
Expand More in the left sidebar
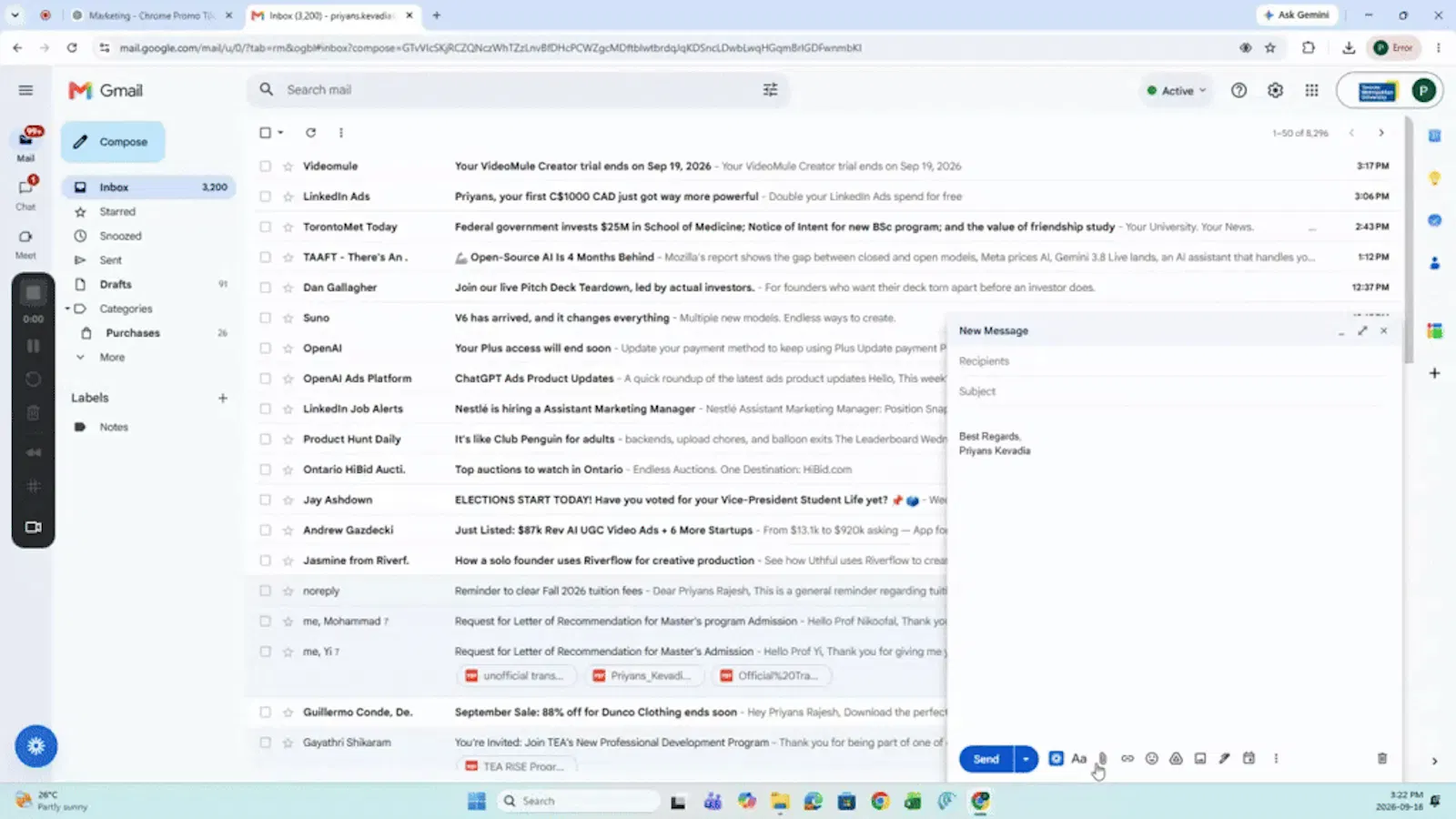tap(112, 358)
